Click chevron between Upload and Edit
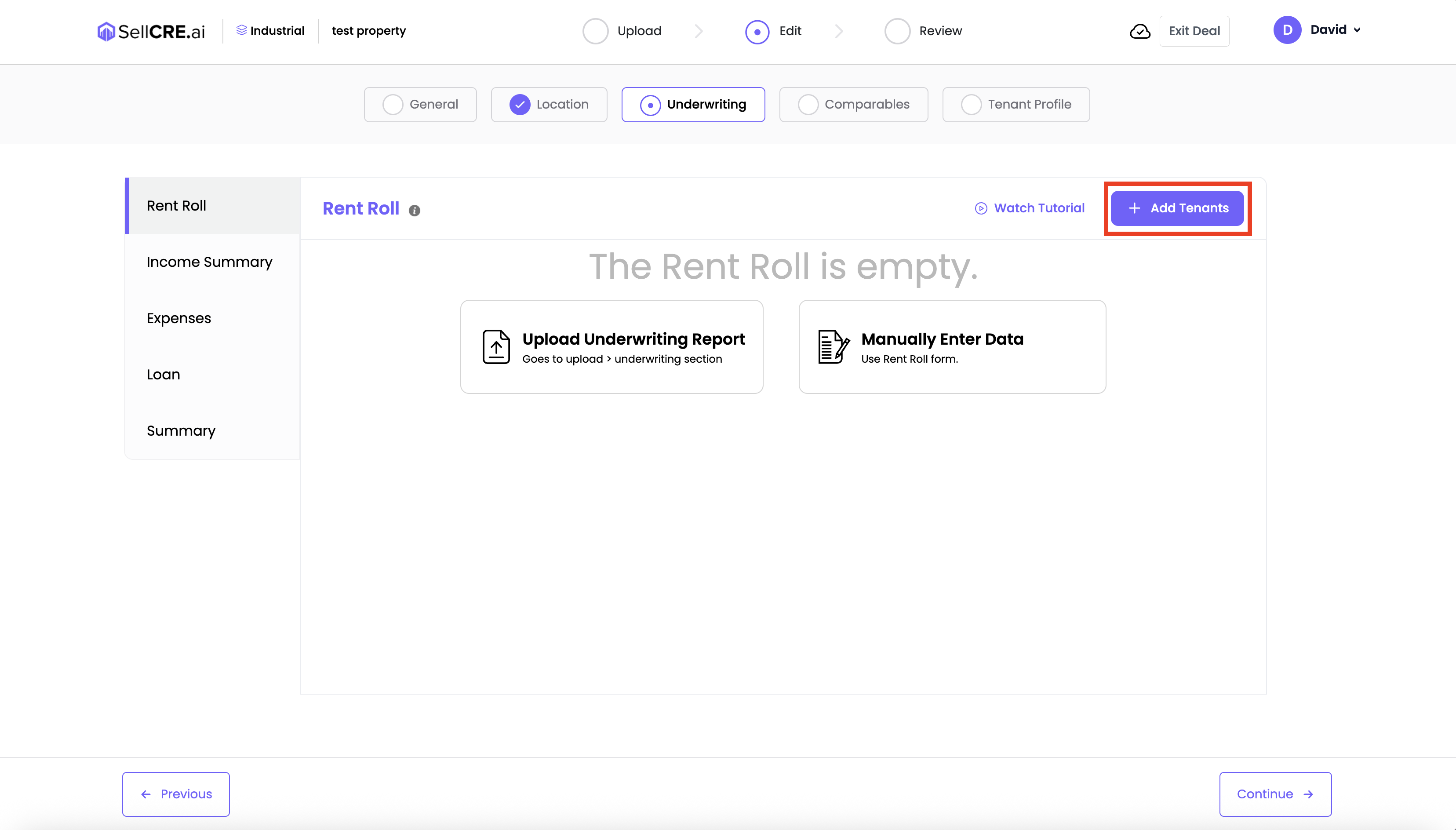This screenshot has height=830, width=1456. point(699,31)
